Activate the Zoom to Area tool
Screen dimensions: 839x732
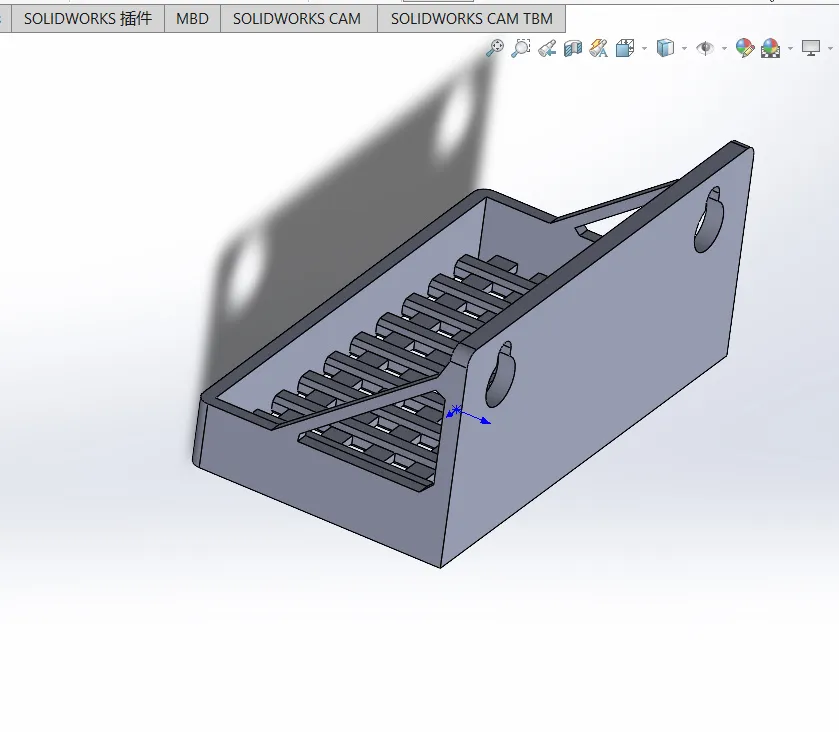click(x=521, y=48)
